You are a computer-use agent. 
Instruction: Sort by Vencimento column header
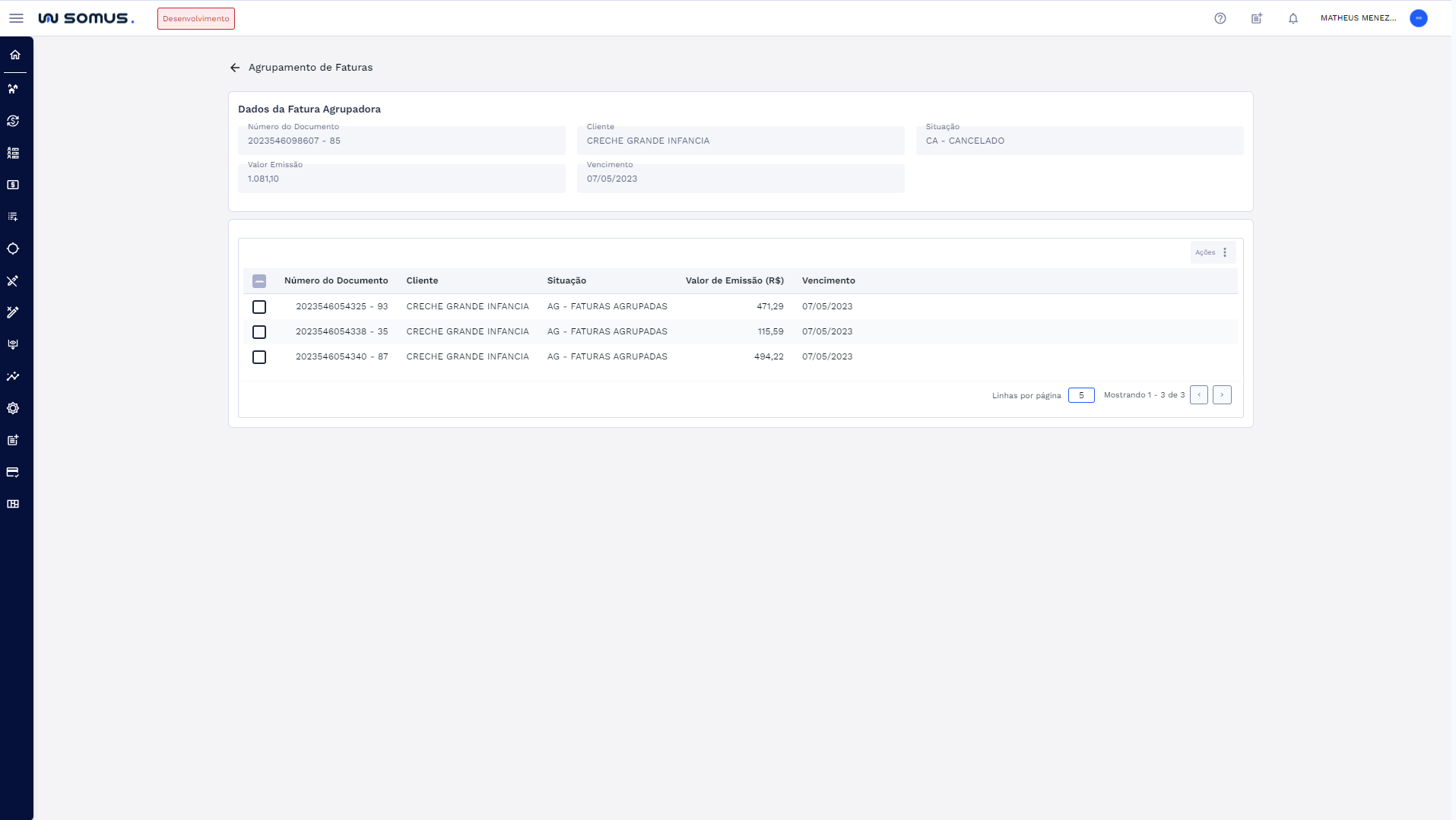pos(828,280)
